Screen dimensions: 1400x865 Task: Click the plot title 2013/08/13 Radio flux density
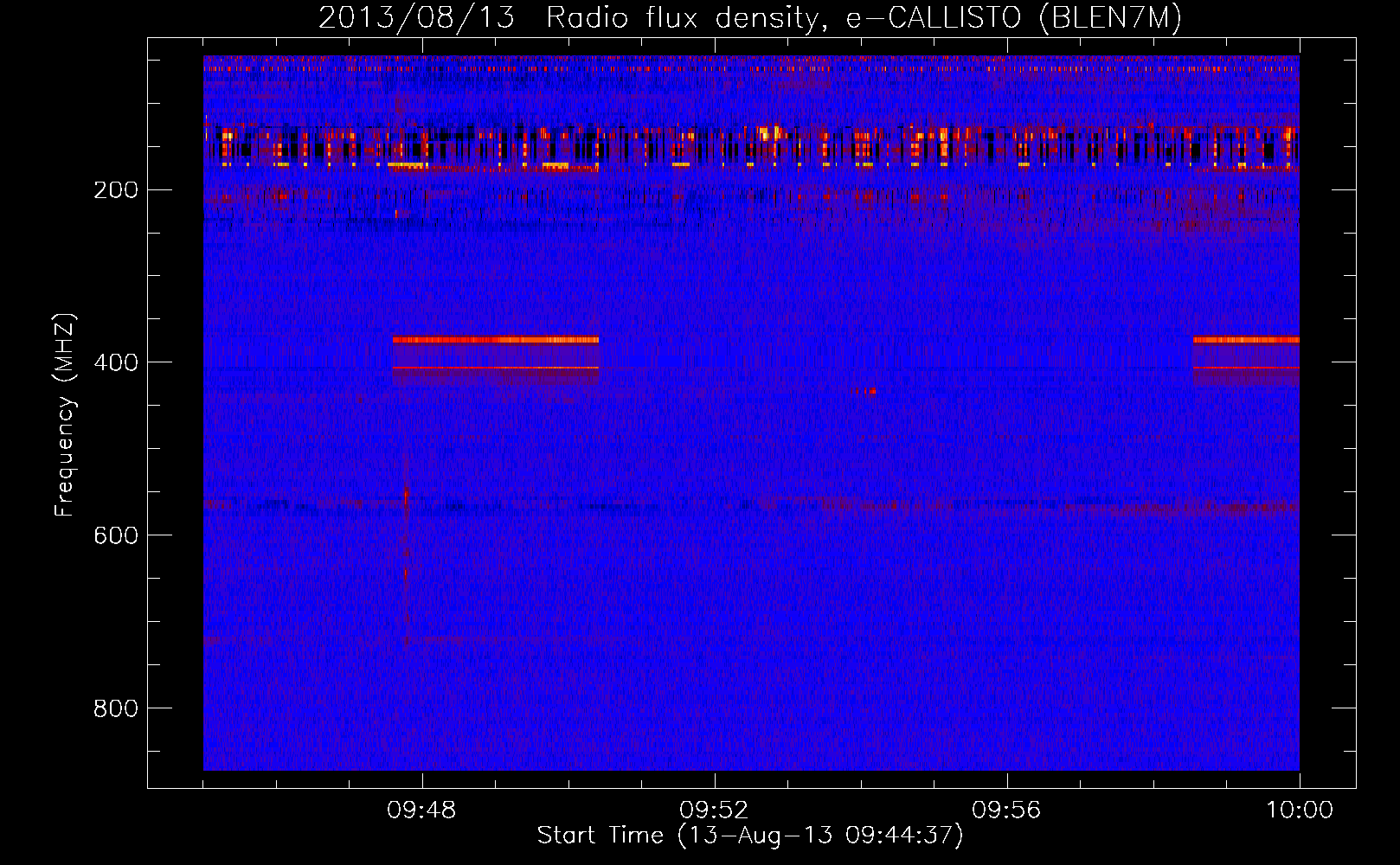point(750,17)
